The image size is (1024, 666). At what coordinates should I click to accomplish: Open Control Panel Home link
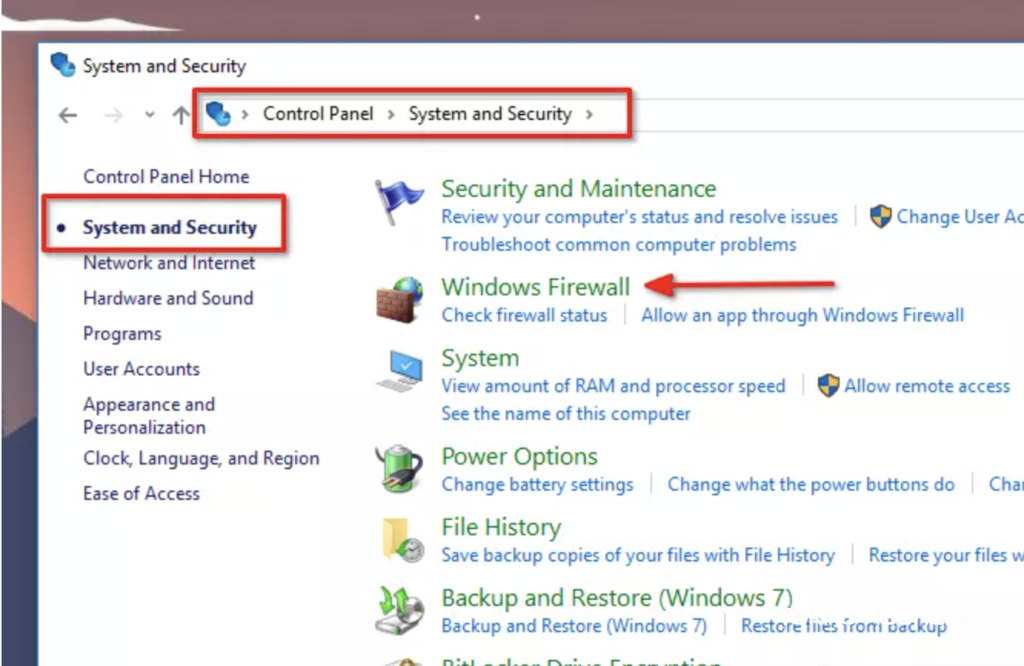point(166,176)
